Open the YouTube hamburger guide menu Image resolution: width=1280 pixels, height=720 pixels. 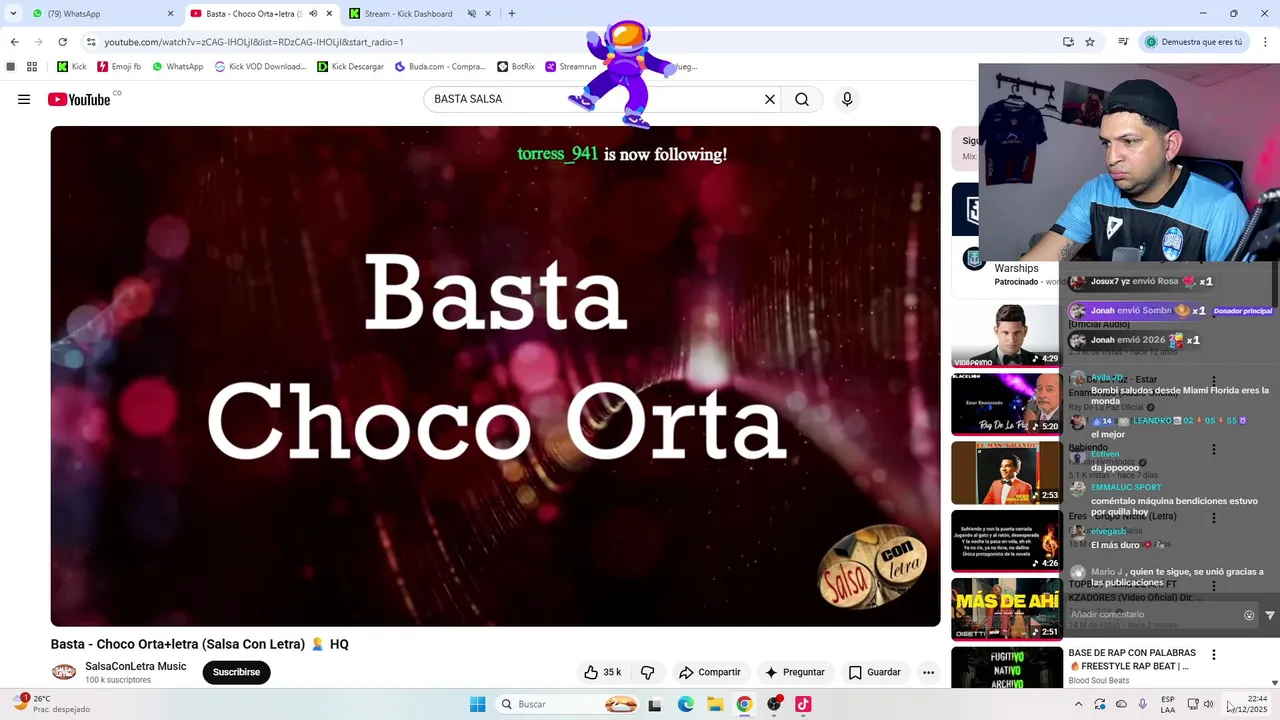click(x=24, y=99)
